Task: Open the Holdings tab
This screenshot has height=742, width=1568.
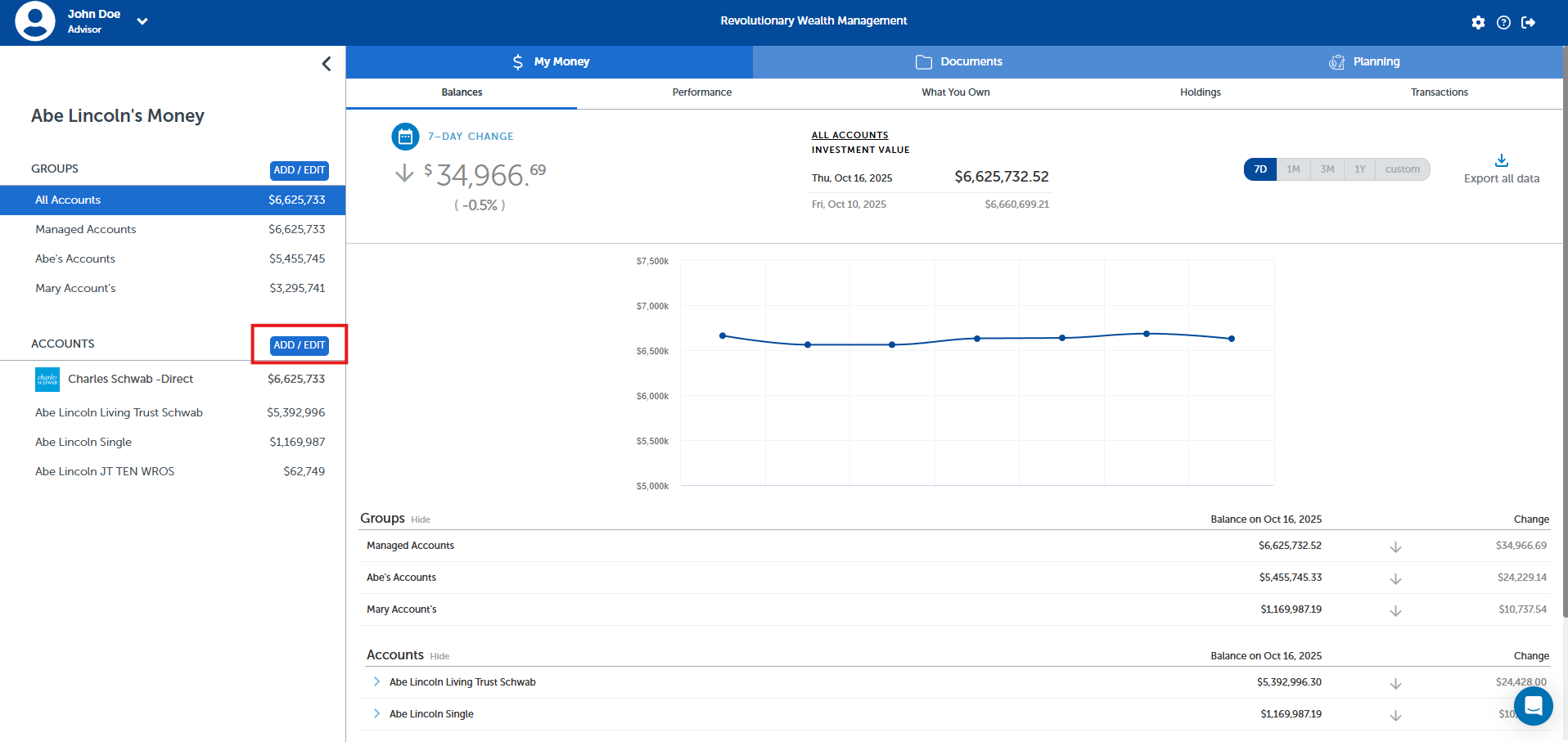Action: [1200, 92]
